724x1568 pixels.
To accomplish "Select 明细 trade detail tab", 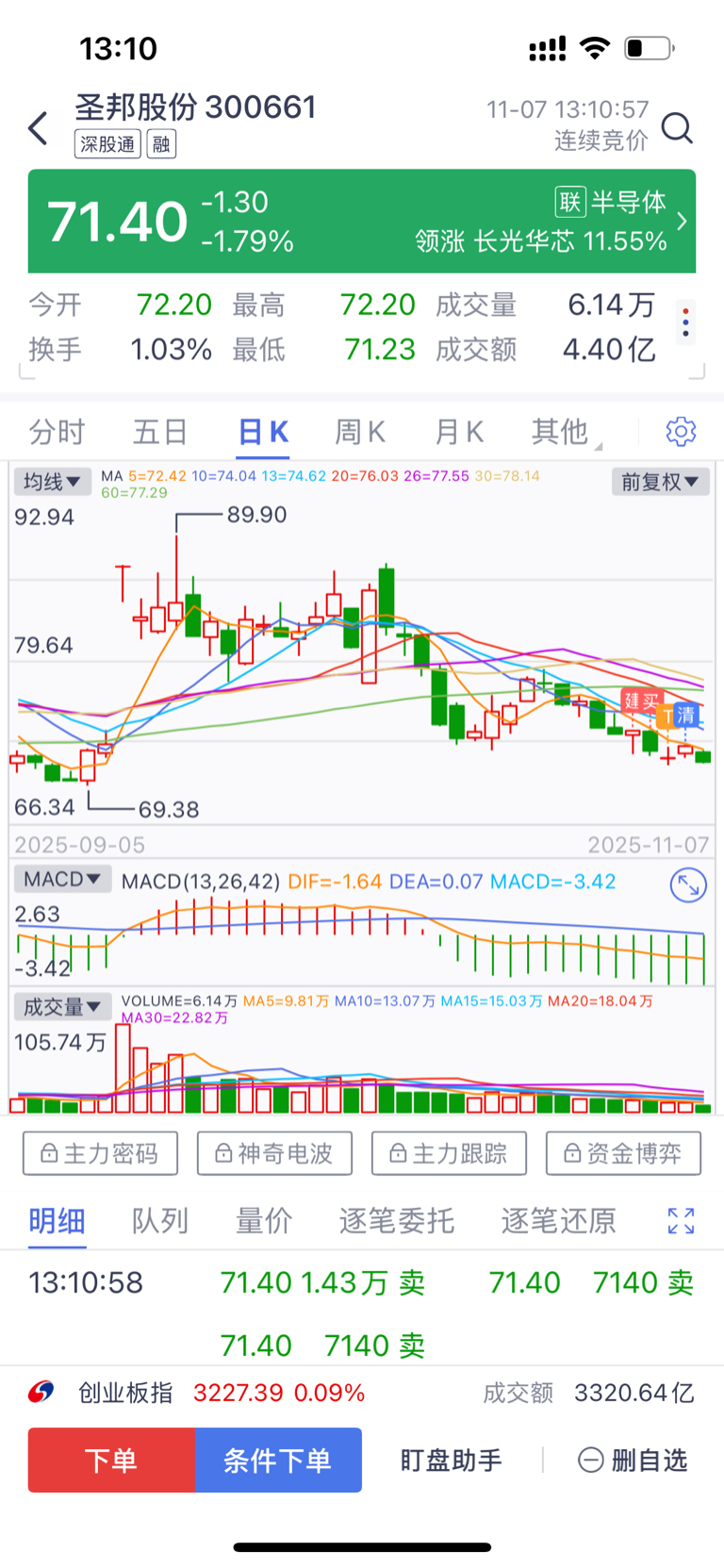I will pos(57,1221).
